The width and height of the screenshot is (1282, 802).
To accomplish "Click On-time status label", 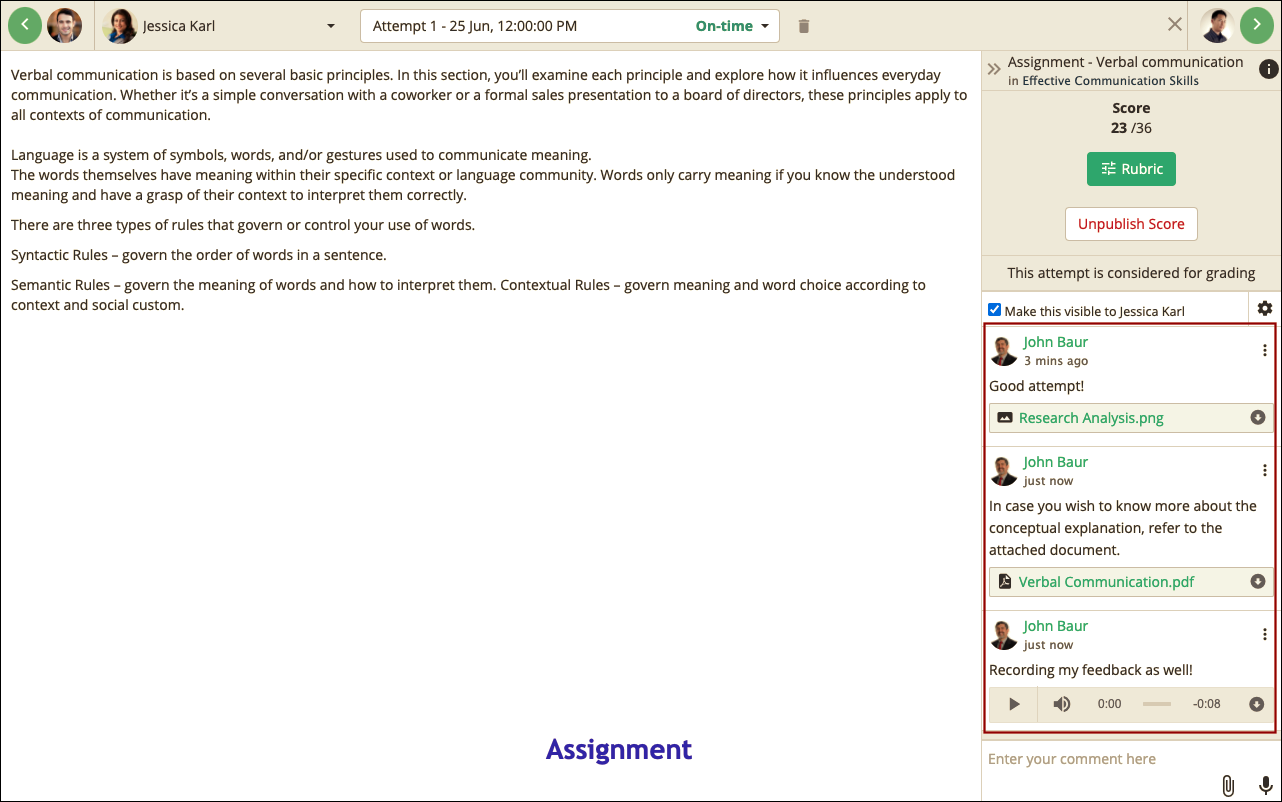I will tap(724, 26).
